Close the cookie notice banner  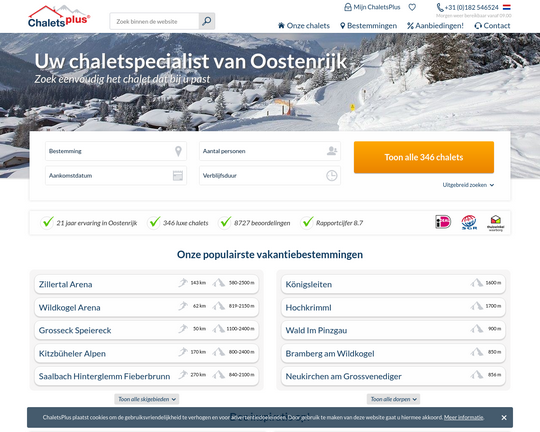pyautogui.click(x=504, y=418)
